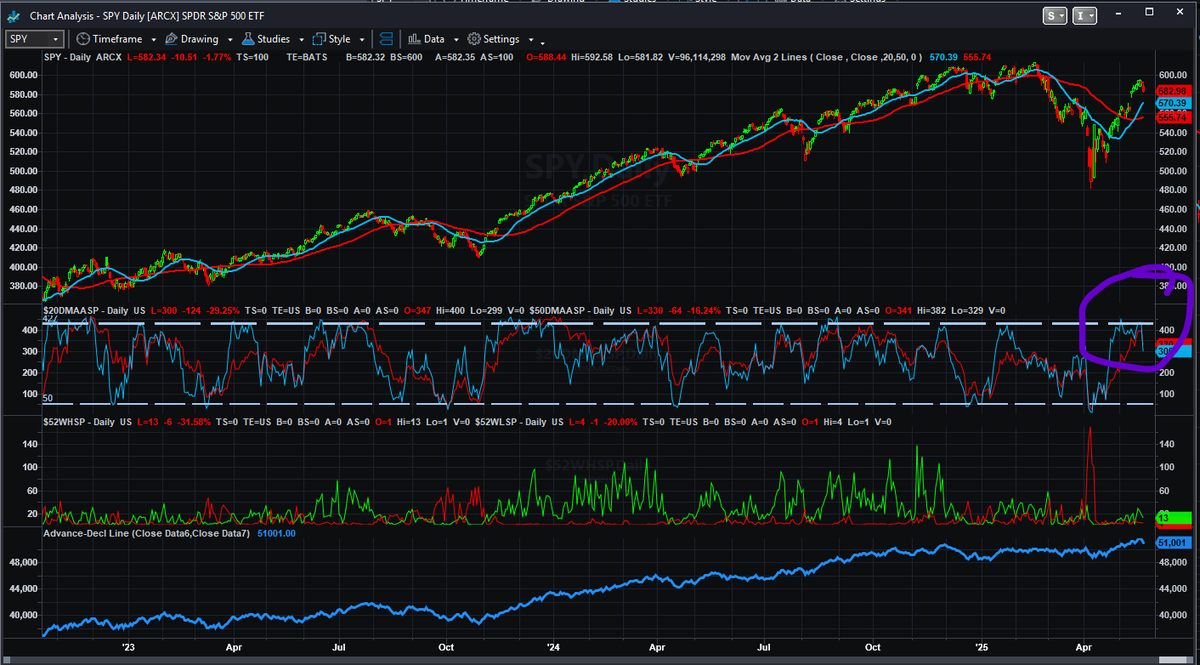Expand the Drawing dropdown arrow

228,40
